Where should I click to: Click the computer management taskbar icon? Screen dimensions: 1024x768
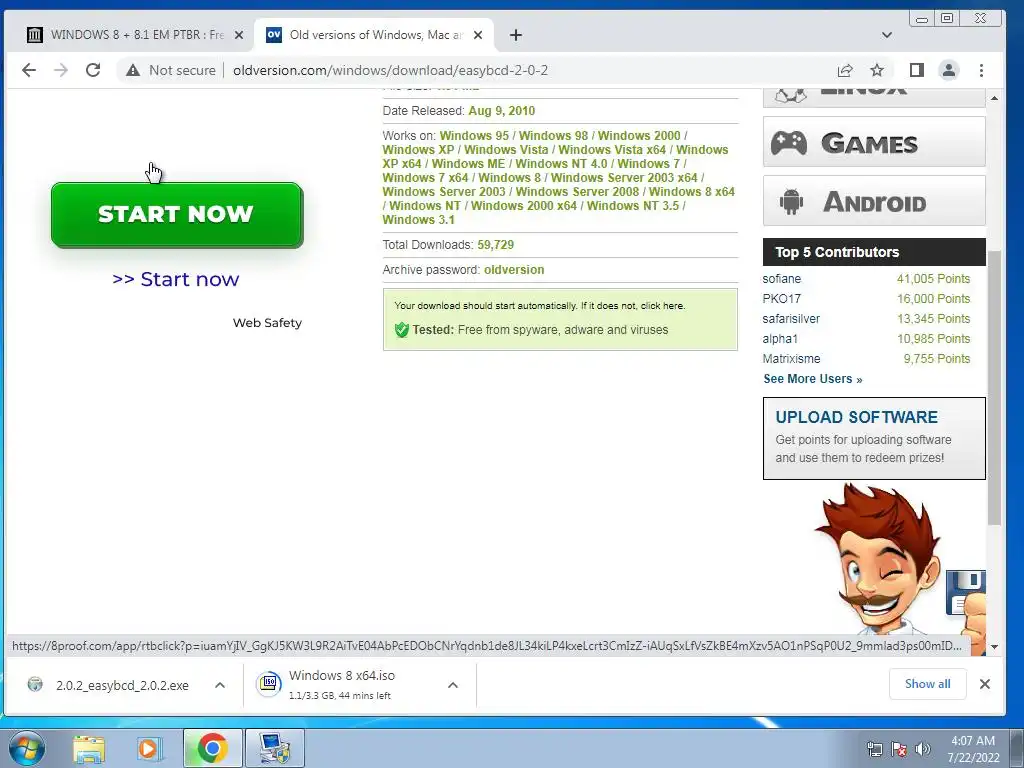pyautogui.click(x=274, y=748)
